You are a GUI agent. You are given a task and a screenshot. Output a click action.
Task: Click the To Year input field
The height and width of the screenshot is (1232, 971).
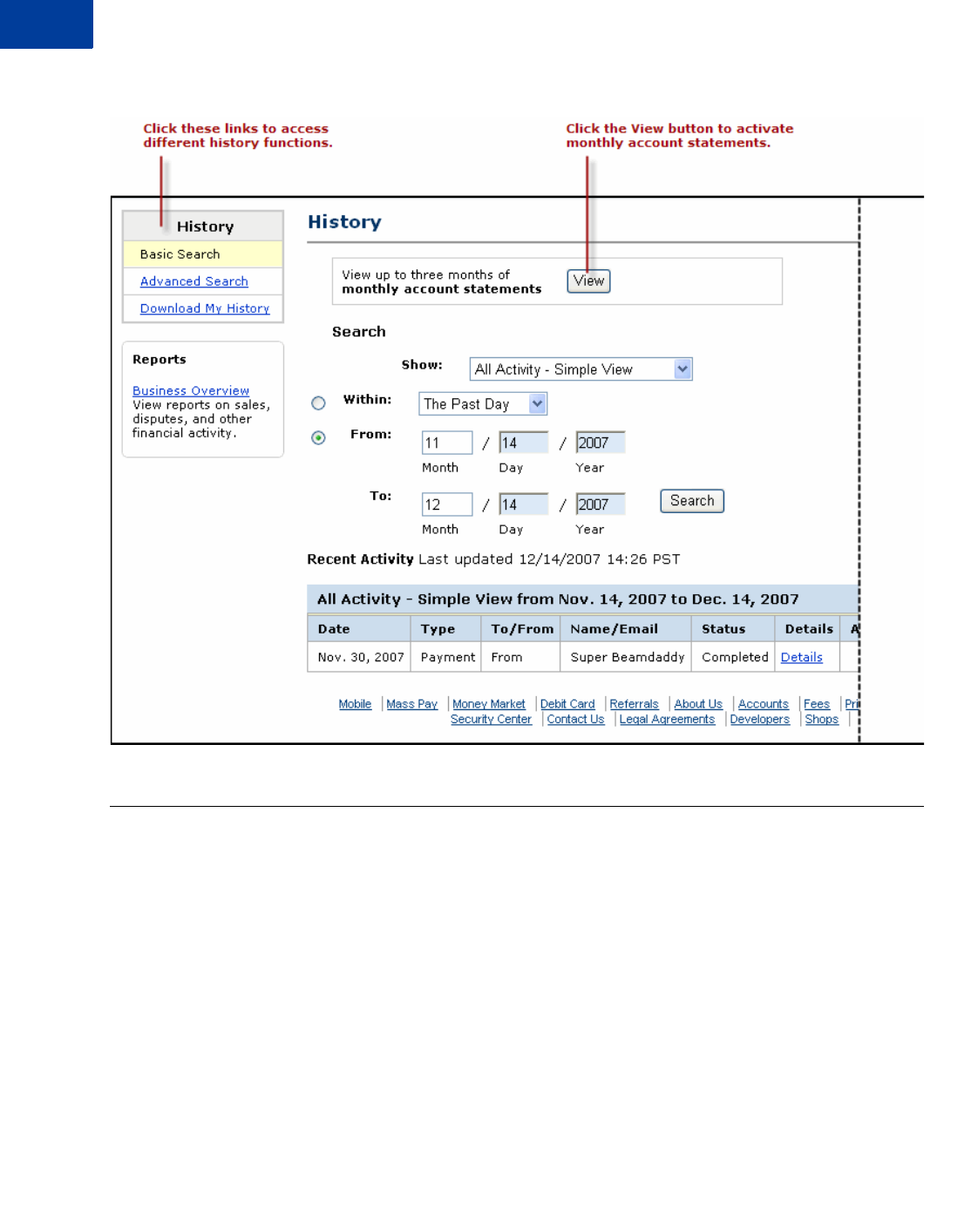pos(601,504)
